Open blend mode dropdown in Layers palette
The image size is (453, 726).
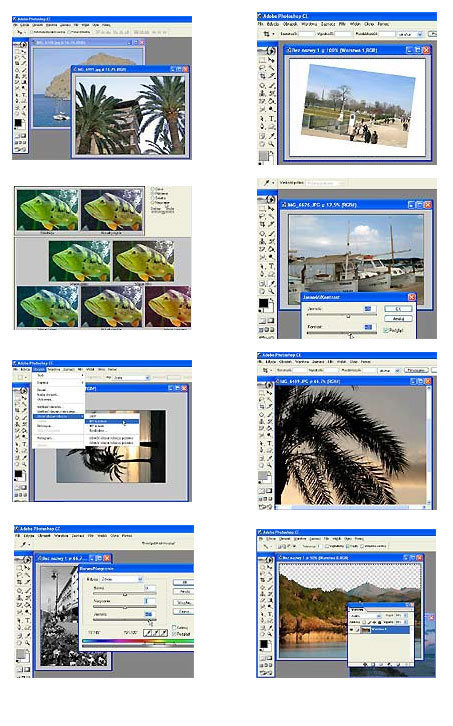(x=365, y=616)
